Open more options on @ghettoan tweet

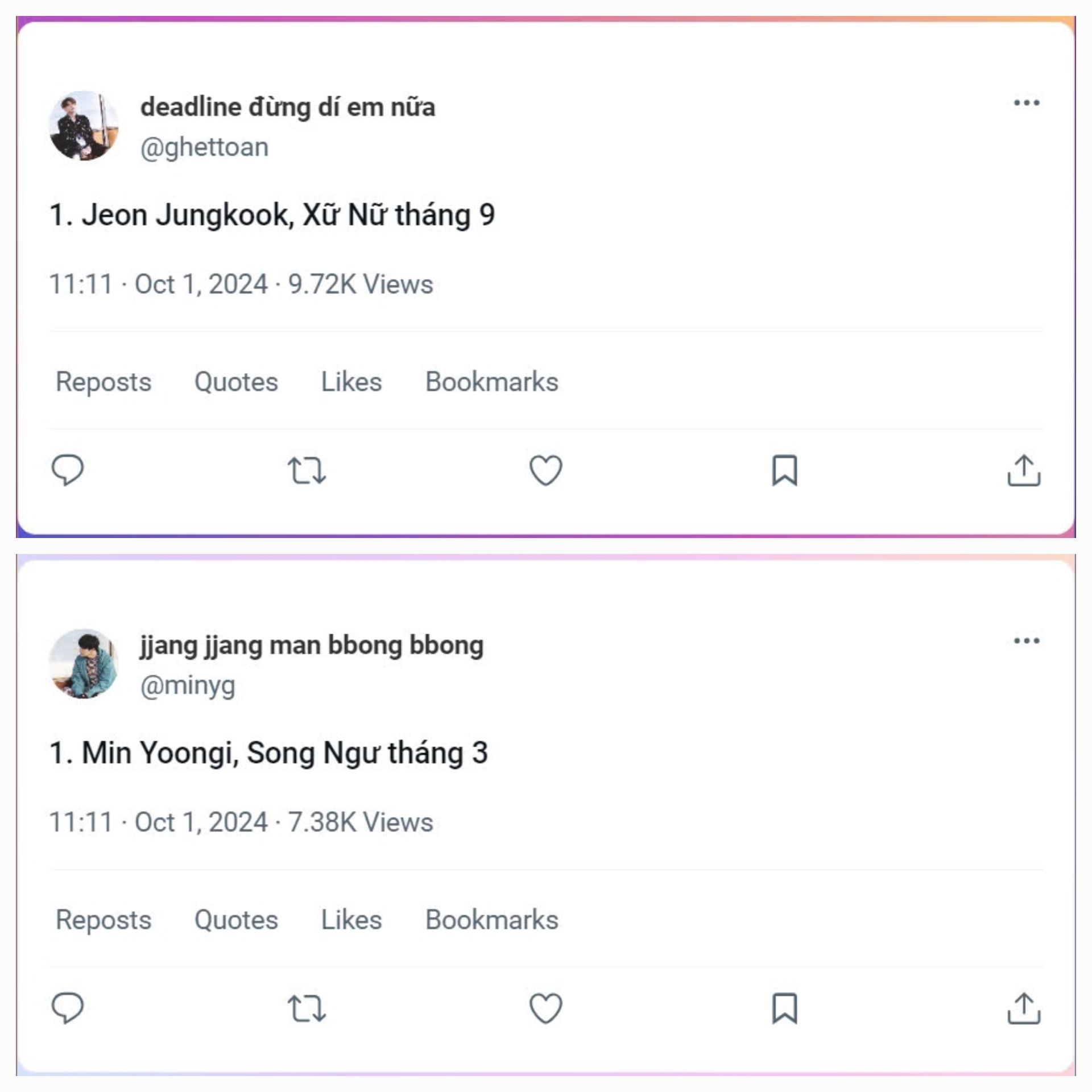[x=1027, y=103]
